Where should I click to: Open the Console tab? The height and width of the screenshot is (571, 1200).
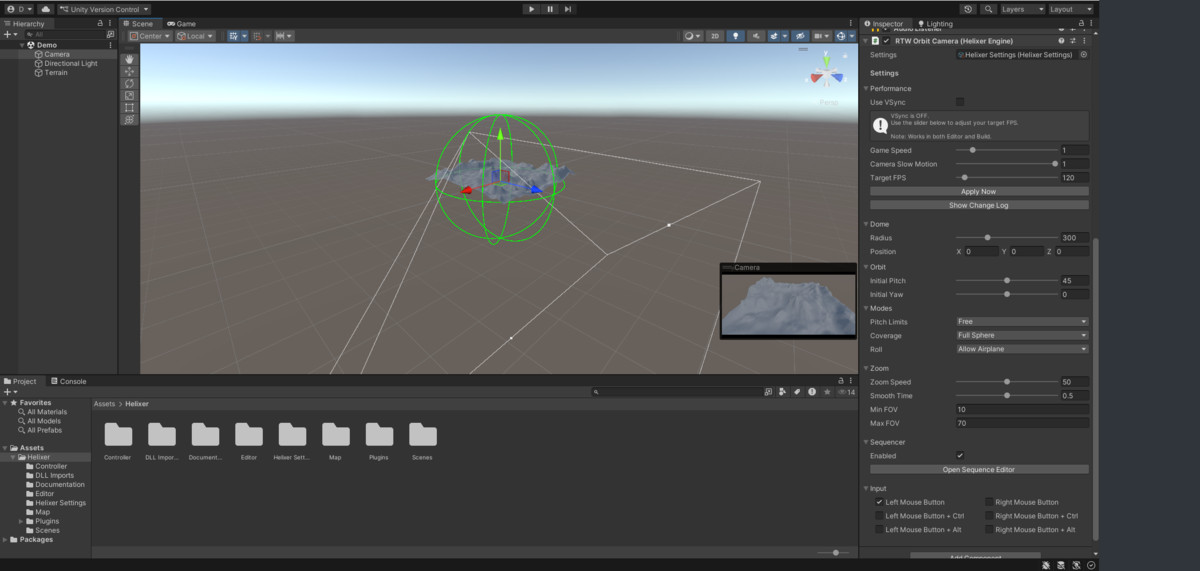coord(68,381)
